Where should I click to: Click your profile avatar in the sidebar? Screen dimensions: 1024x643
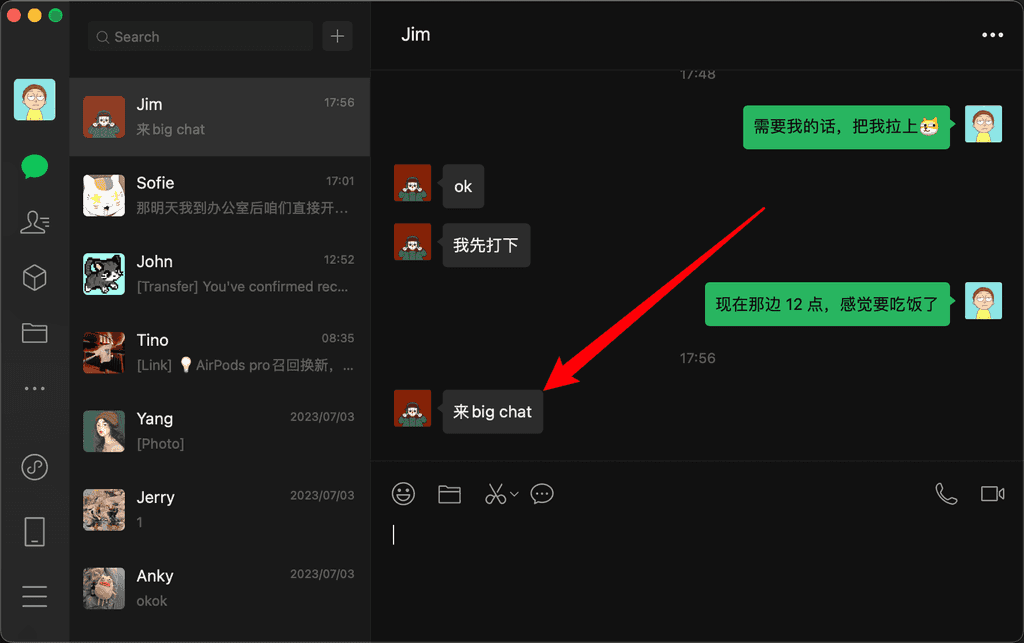pos(35,100)
